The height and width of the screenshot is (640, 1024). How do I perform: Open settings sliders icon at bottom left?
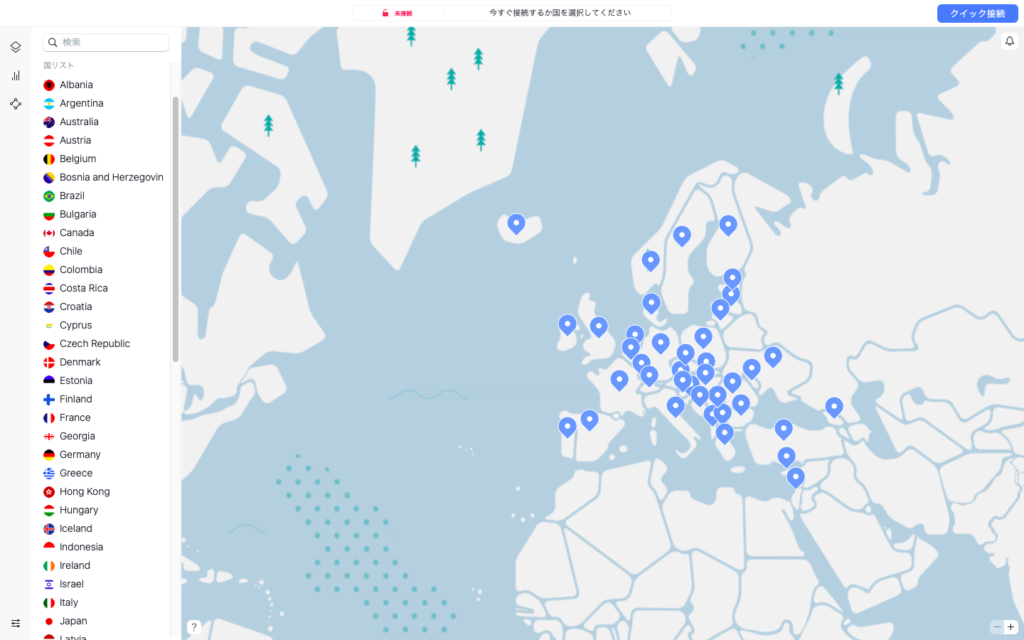[16, 623]
